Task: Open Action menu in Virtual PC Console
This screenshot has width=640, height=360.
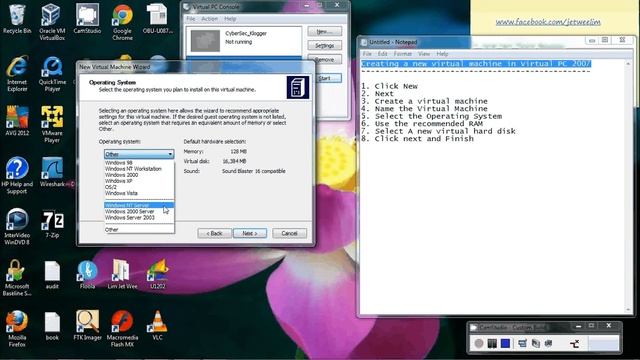Action: click(x=209, y=19)
